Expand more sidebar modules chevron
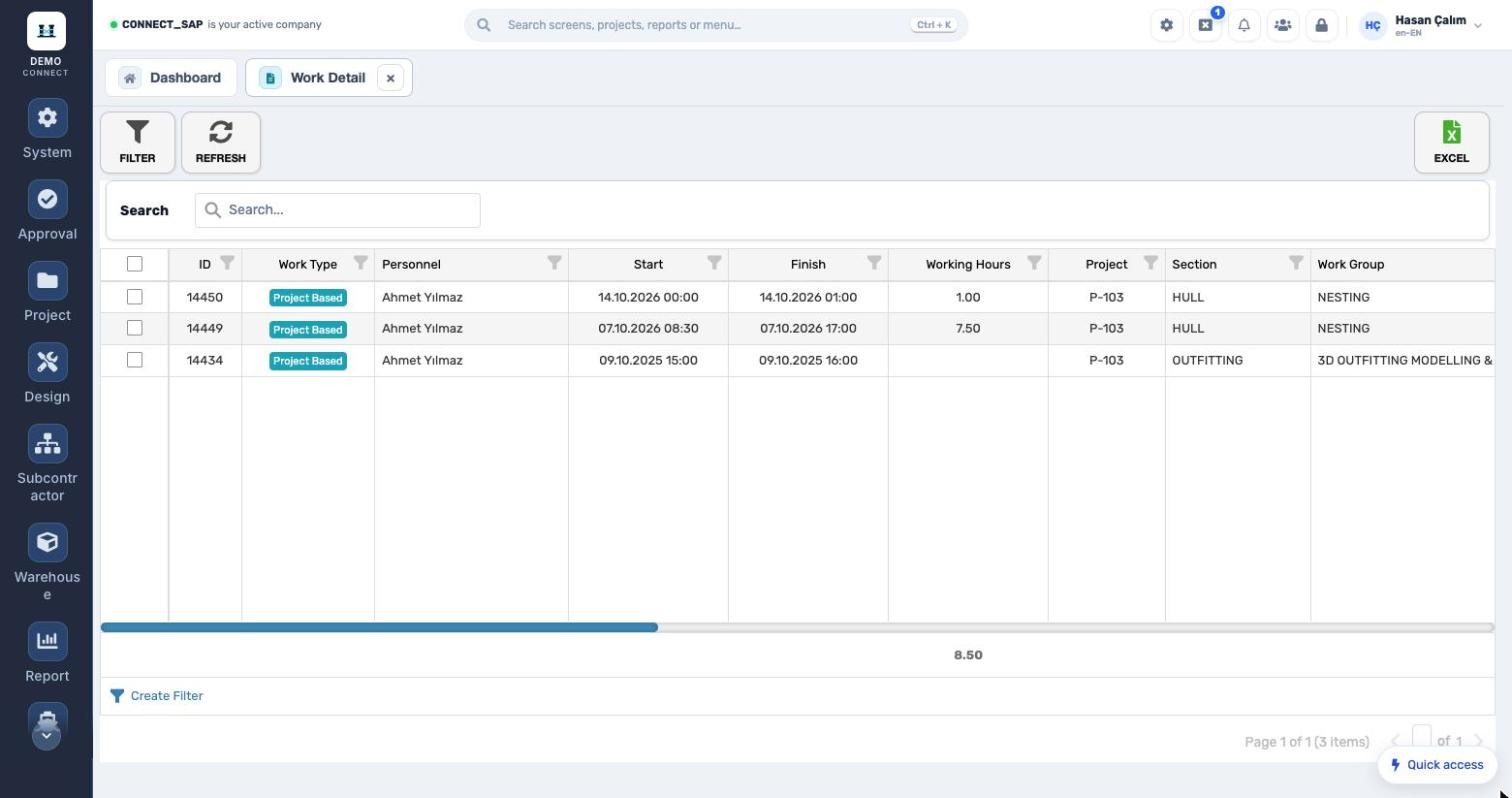 tap(46, 736)
